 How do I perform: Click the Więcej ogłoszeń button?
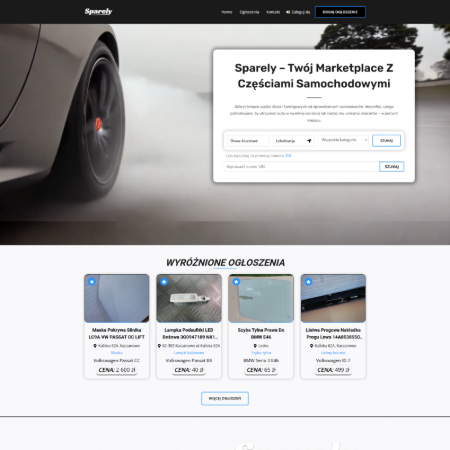click(225, 398)
